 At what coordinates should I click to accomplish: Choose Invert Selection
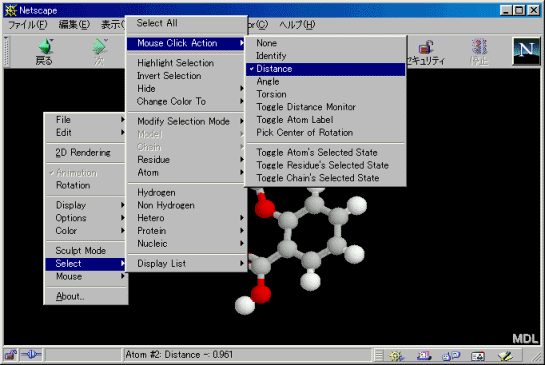[x=186, y=76]
